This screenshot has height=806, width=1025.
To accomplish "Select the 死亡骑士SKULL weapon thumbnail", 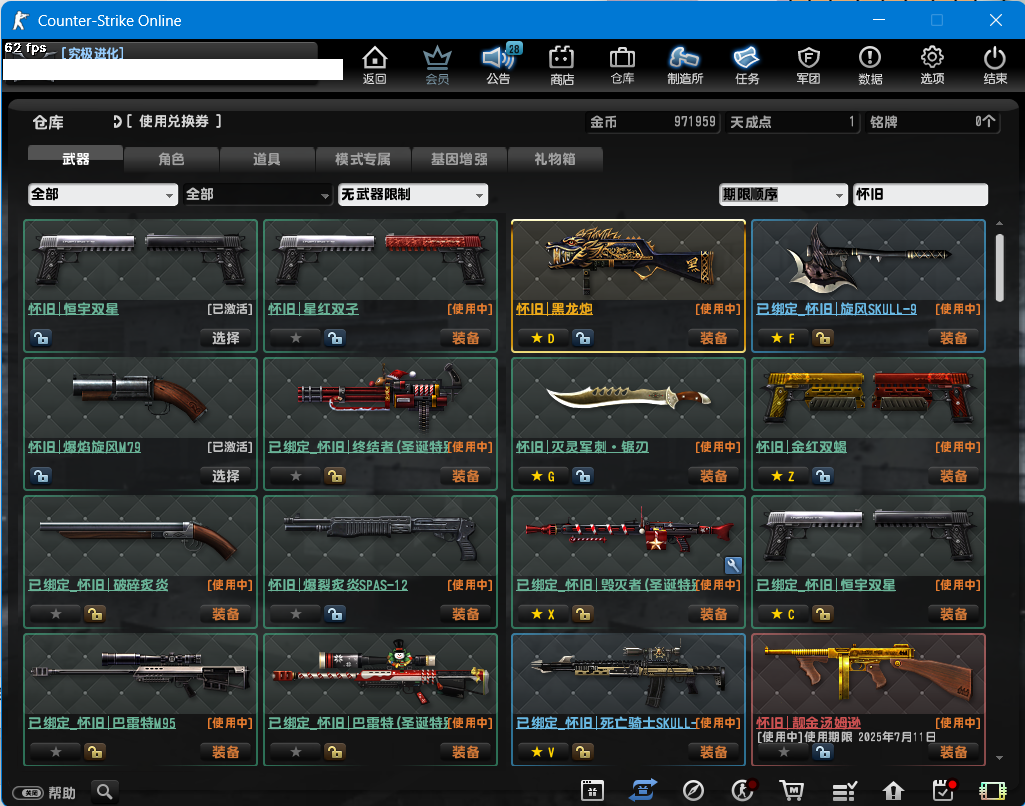I will coord(628,674).
